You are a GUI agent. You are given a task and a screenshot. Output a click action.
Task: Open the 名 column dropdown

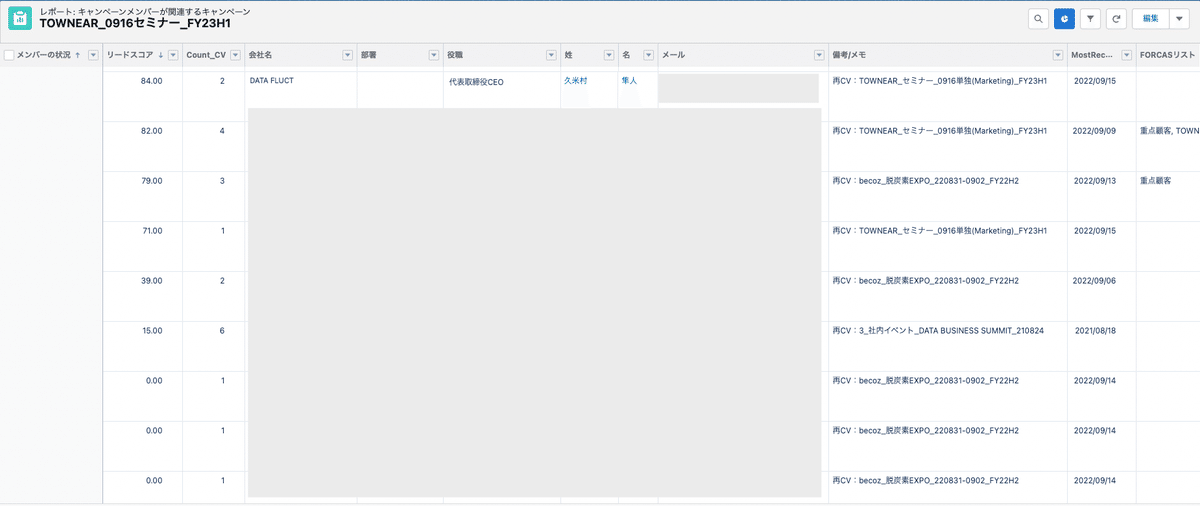click(649, 55)
